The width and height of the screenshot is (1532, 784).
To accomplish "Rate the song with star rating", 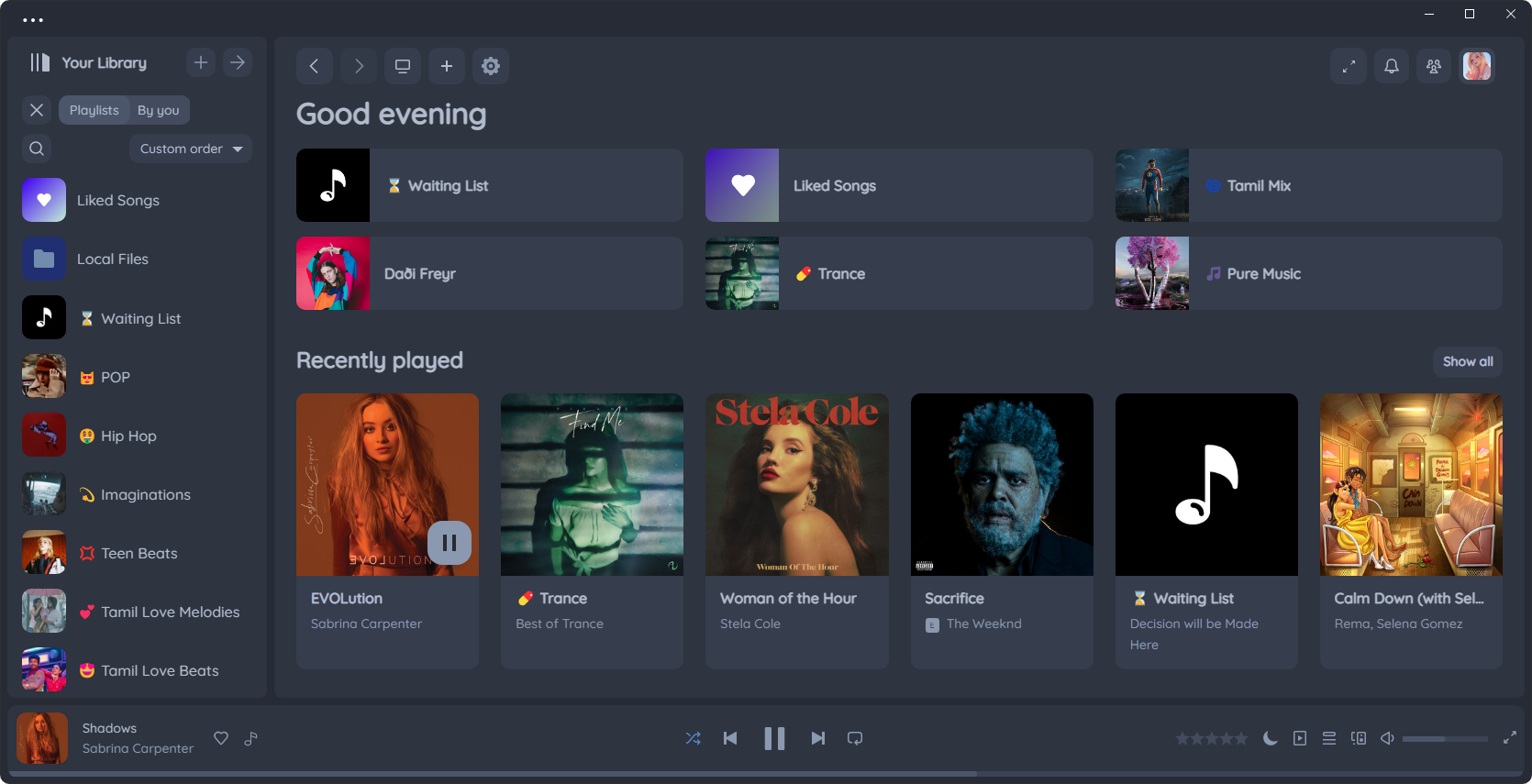I will pyautogui.click(x=1212, y=738).
